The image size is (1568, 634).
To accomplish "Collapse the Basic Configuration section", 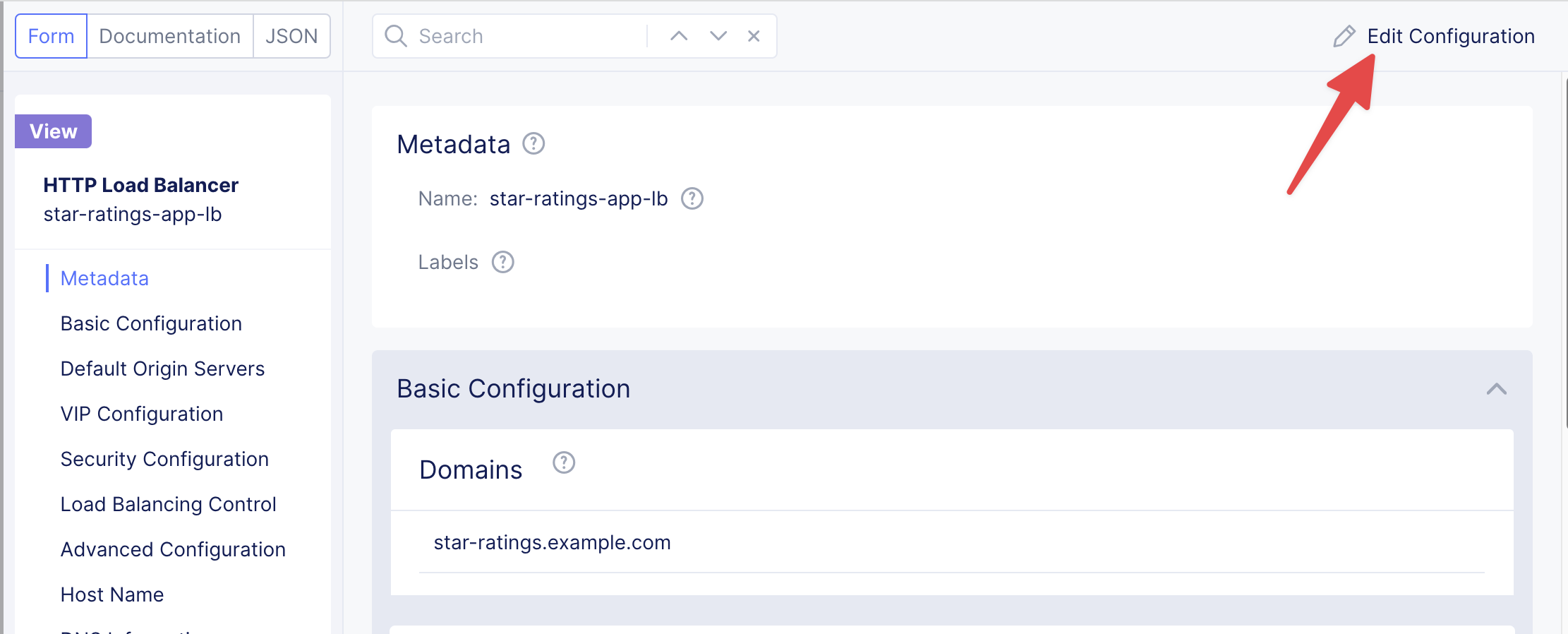I will (1496, 389).
